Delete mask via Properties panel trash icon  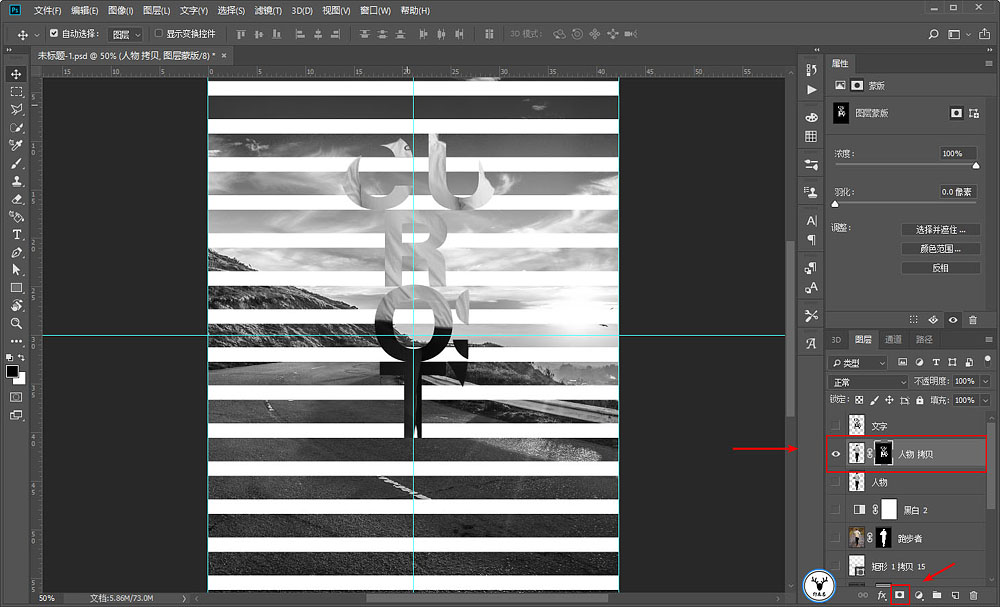(x=973, y=320)
